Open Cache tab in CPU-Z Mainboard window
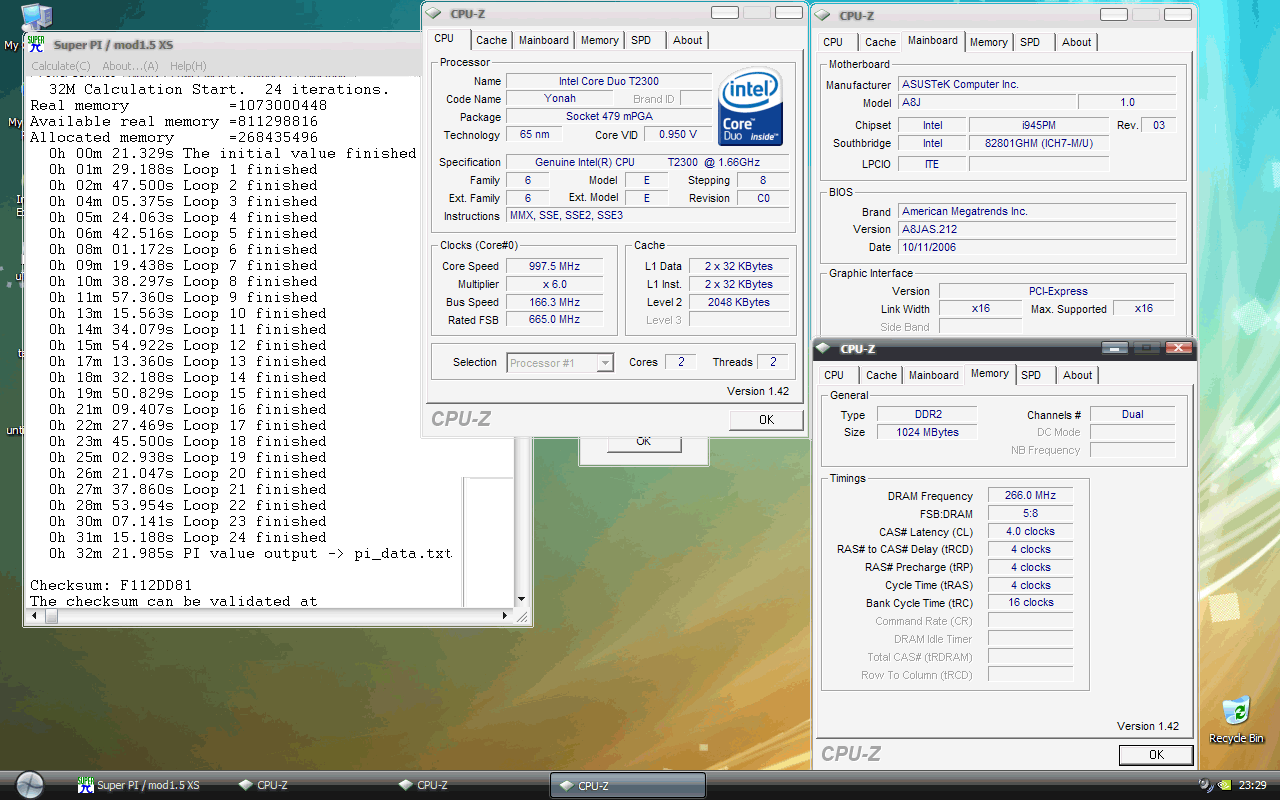1280x800 pixels. (880, 42)
